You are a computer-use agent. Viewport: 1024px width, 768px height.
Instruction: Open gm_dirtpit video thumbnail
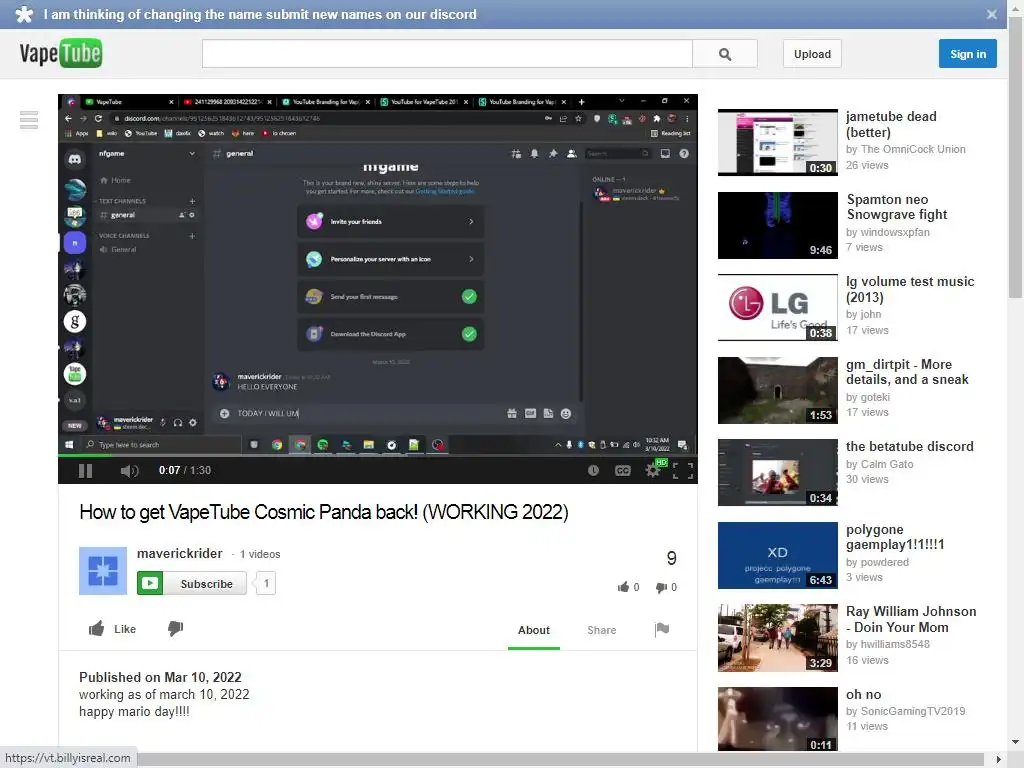click(777, 391)
